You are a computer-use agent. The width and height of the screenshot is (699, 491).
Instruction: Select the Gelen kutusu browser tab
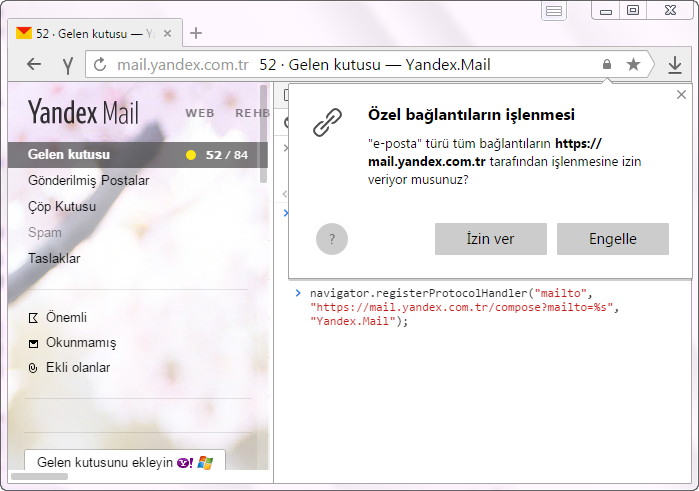click(95, 33)
